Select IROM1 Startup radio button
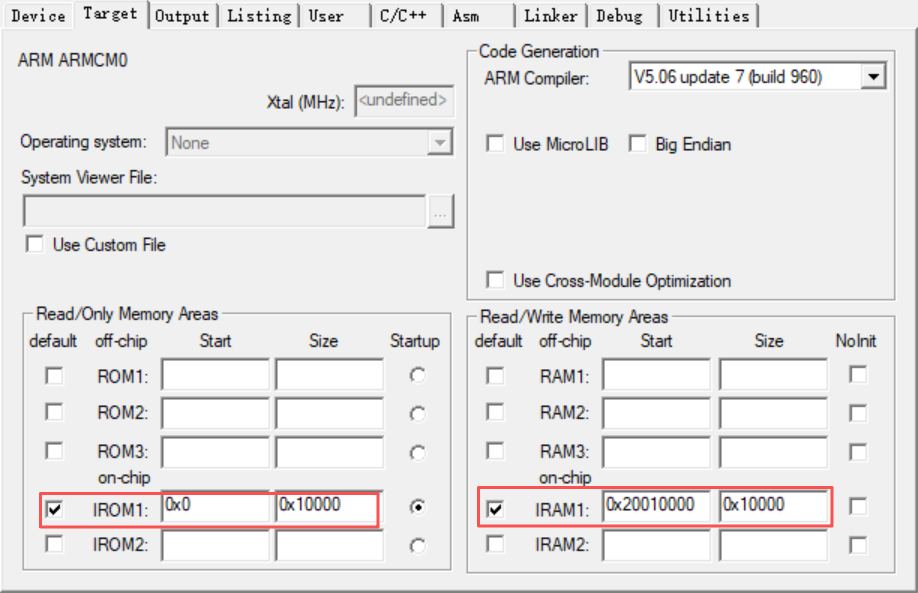 coord(417,507)
